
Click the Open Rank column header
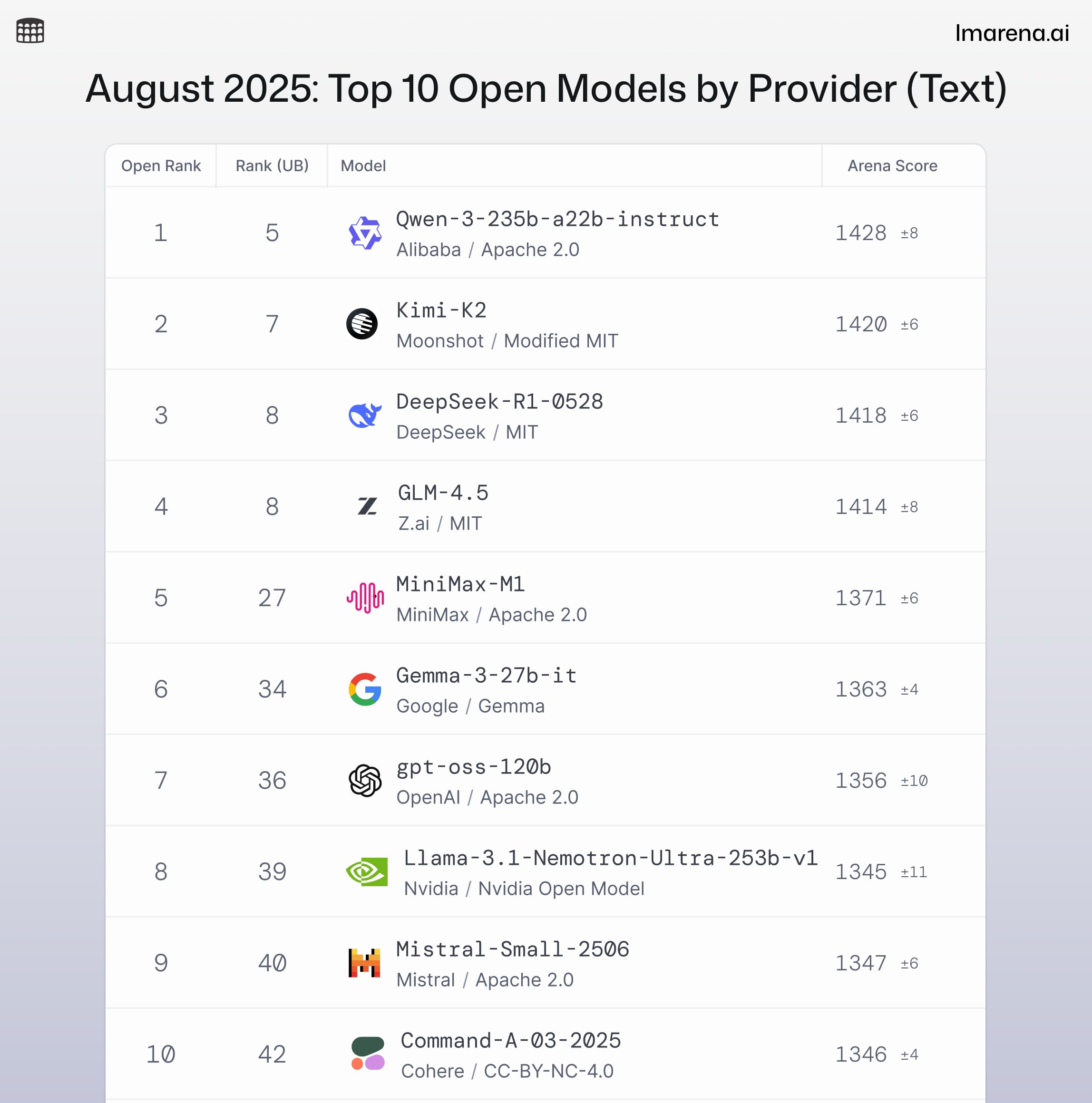click(x=160, y=166)
